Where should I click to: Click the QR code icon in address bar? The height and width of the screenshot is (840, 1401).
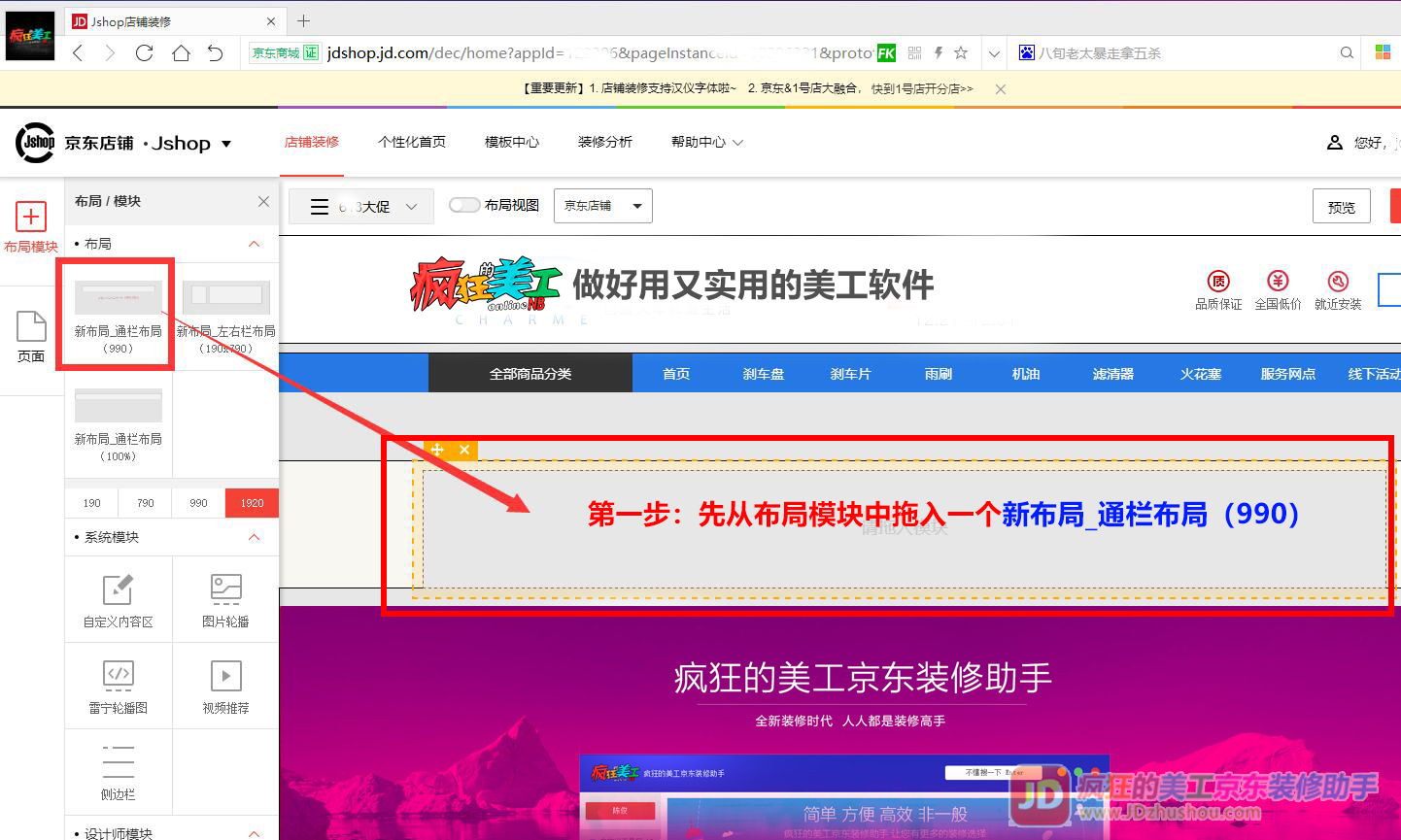point(914,53)
